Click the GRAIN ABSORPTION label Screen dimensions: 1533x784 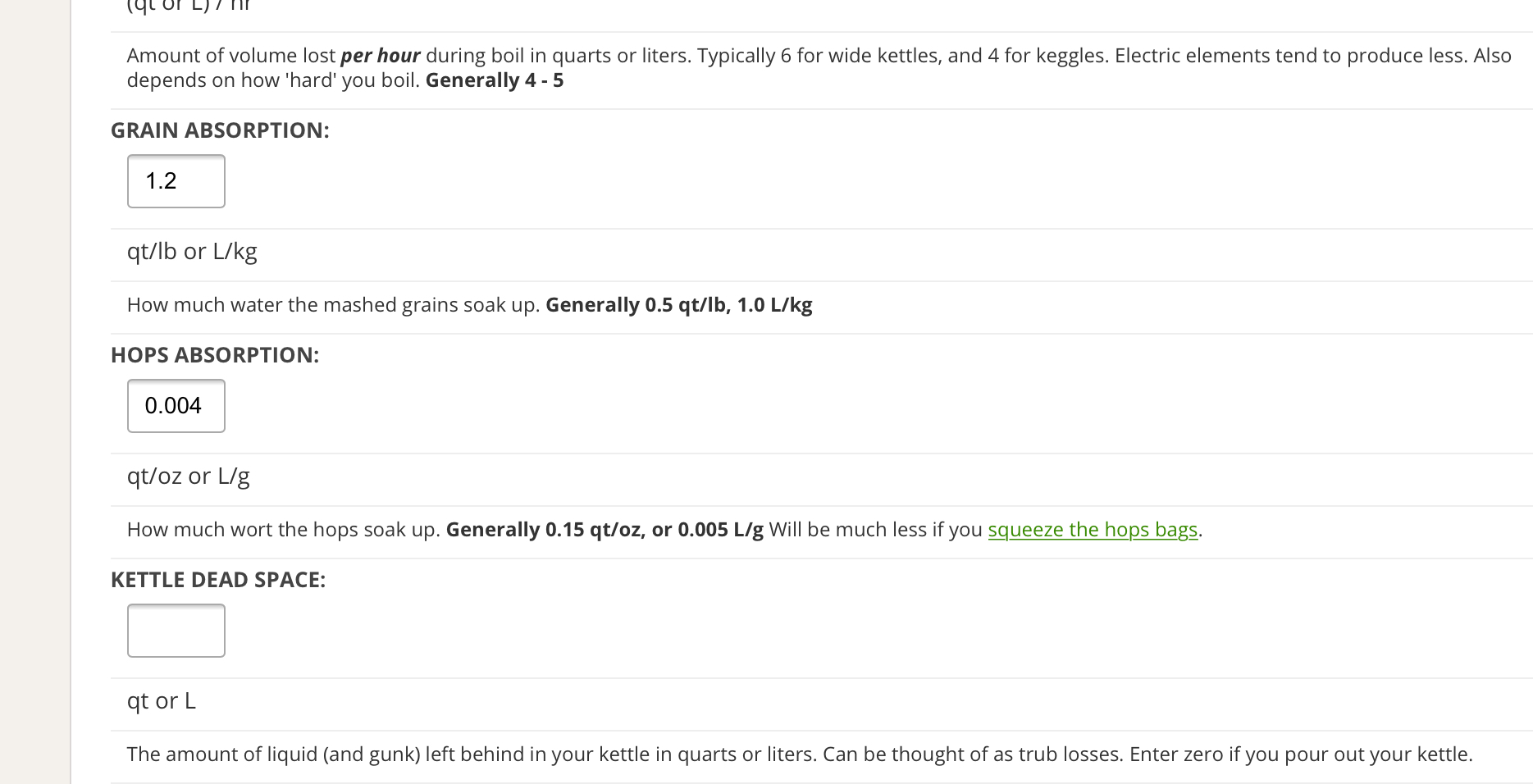coord(220,130)
